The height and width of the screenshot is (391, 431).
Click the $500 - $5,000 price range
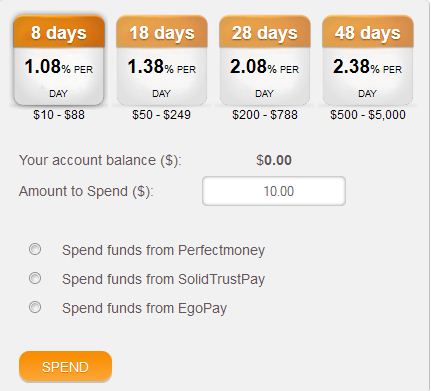[x=368, y=115]
